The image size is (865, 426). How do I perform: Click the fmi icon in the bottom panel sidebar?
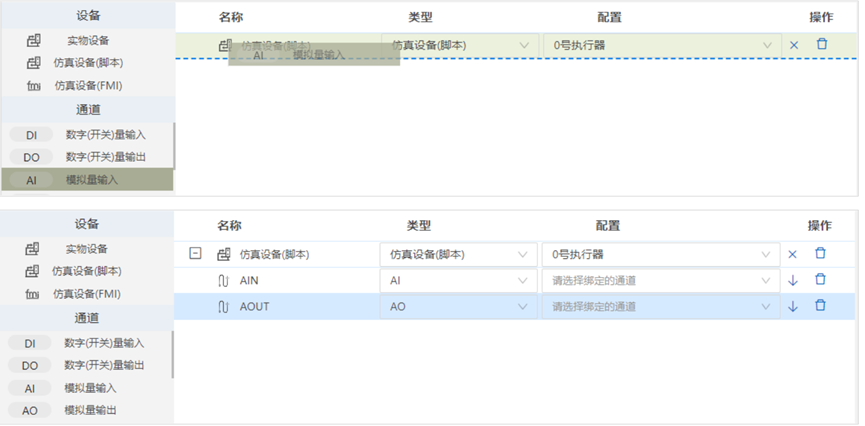point(32,294)
